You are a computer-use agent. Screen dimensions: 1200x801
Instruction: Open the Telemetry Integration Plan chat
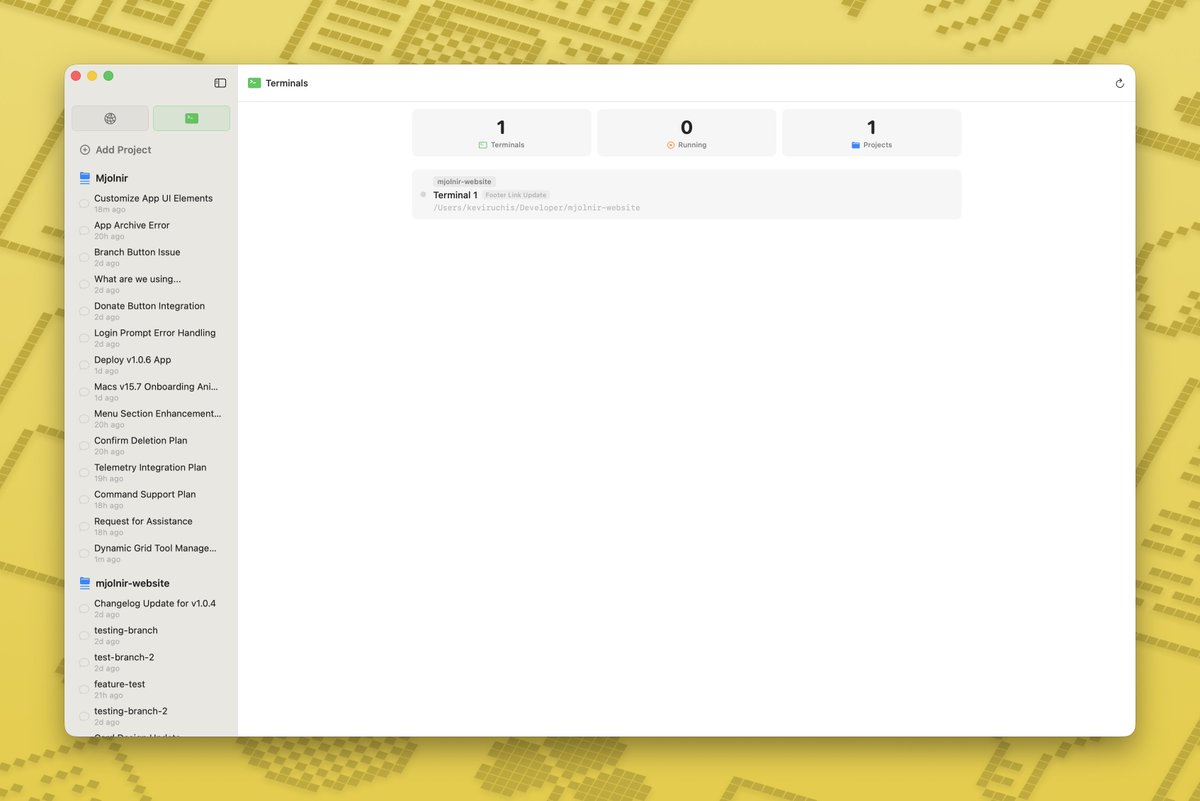pyautogui.click(x=153, y=473)
